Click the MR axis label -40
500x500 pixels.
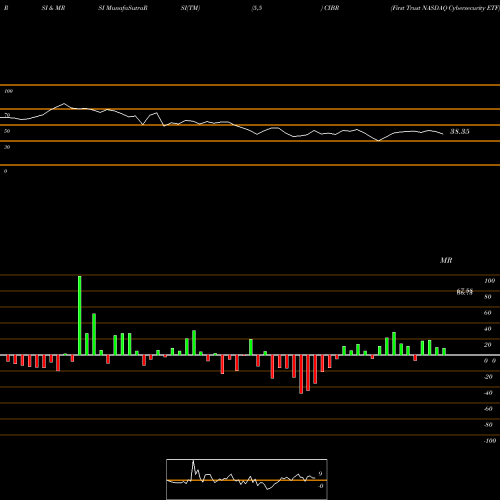click(x=488, y=393)
